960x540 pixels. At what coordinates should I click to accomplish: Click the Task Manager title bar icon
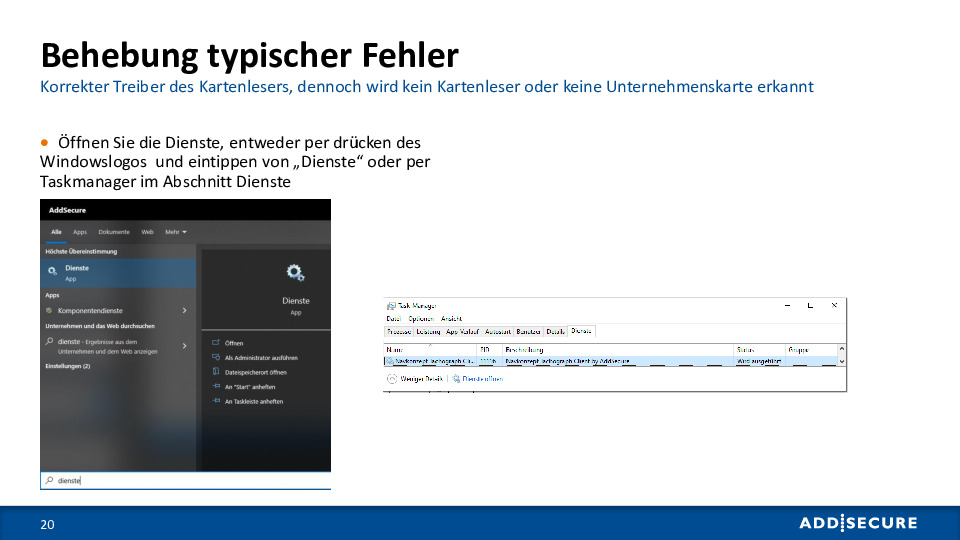click(x=391, y=306)
